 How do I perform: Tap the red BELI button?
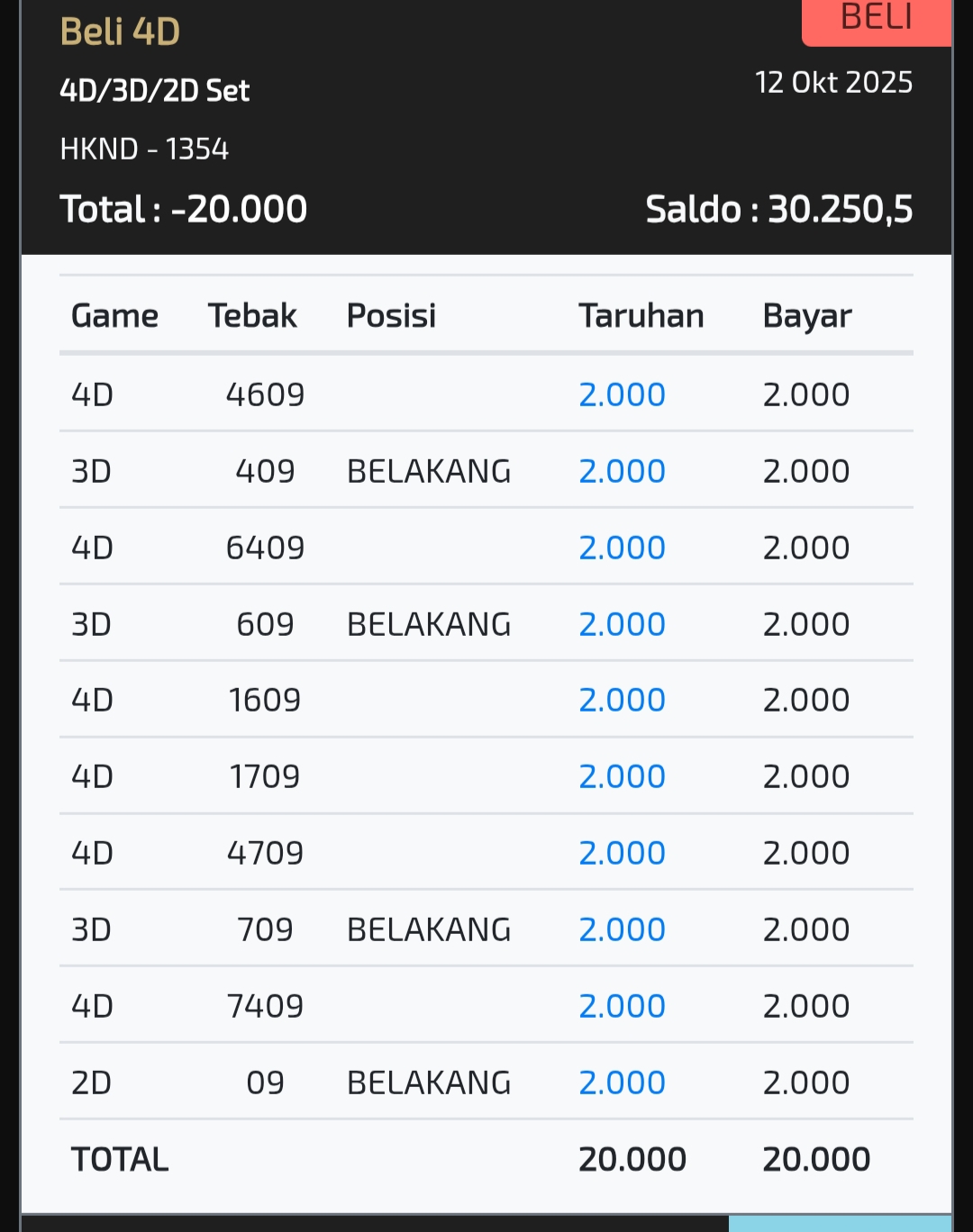coord(876,20)
